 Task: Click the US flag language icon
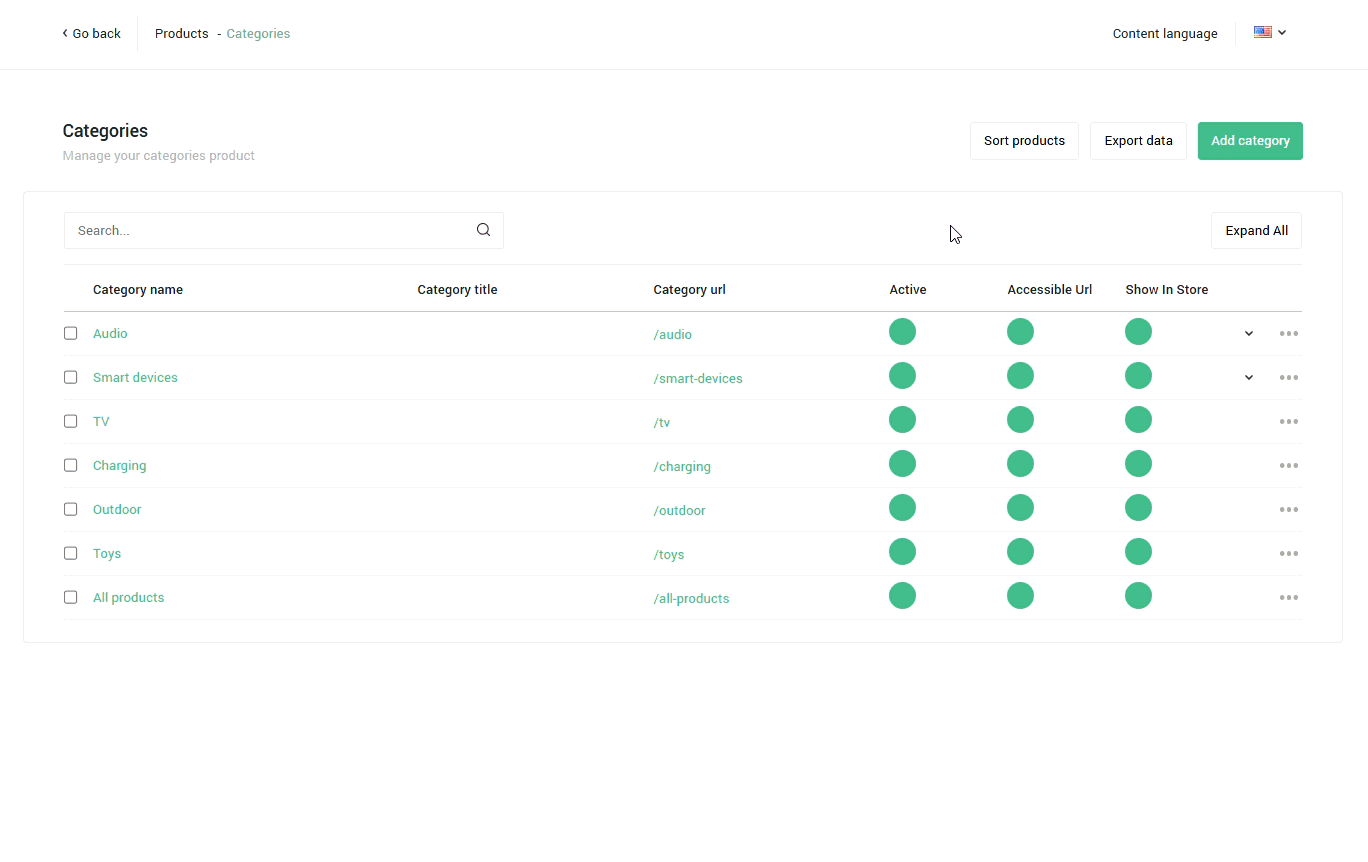coord(1262,32)
